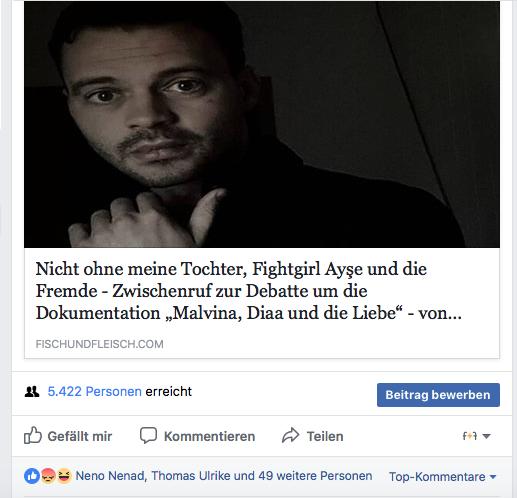Viewport: 517px width, 498px height.
Task: Click the angry reaction emoji icon
Action: point(48,476)
